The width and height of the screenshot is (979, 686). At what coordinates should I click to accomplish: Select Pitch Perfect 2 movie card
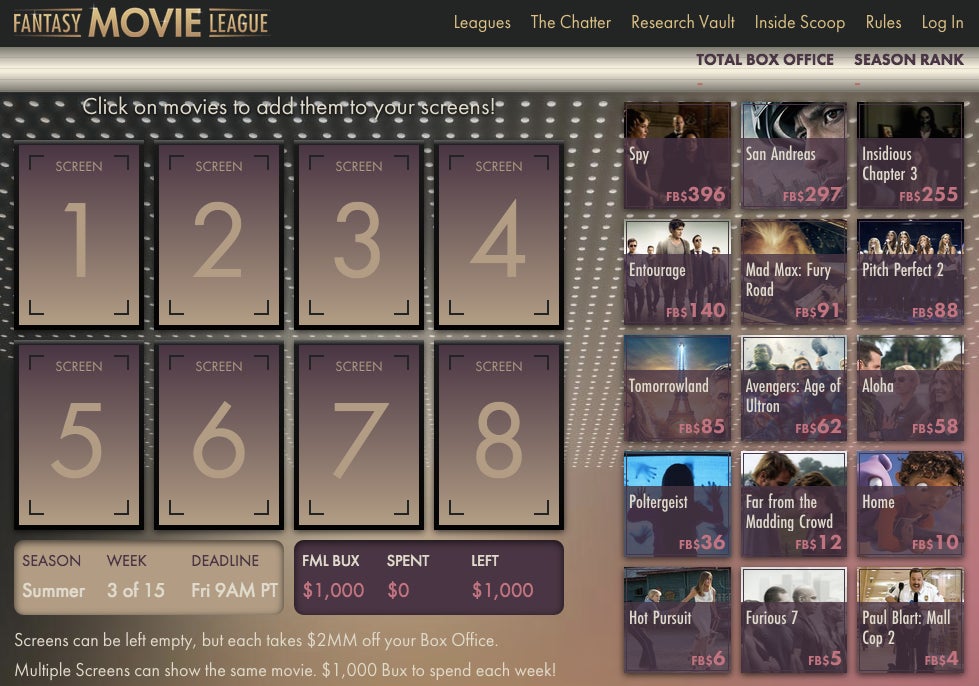tap(910, 272)
